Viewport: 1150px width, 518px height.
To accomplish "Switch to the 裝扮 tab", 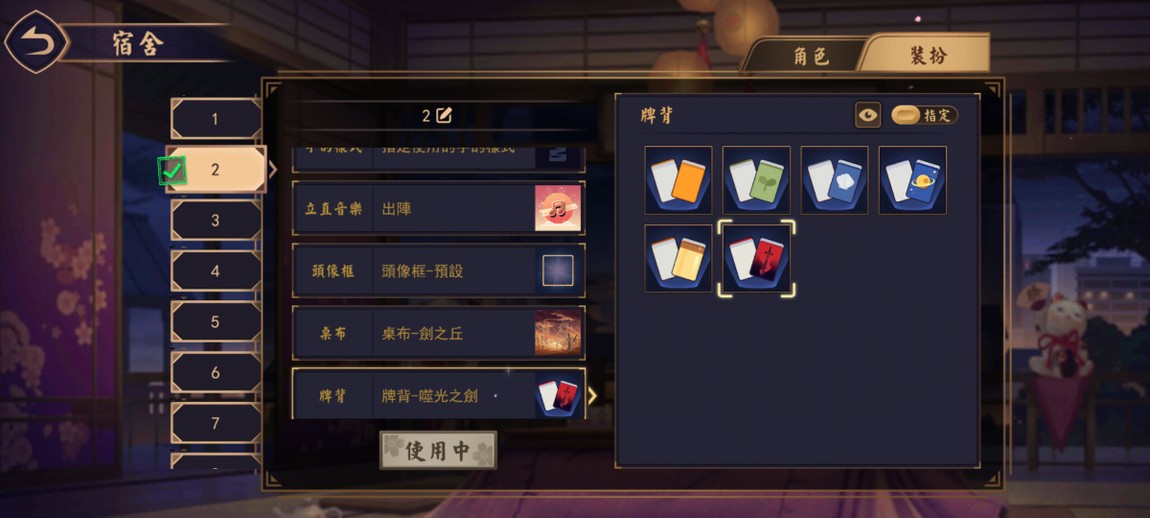I will (x=927, y=54).
